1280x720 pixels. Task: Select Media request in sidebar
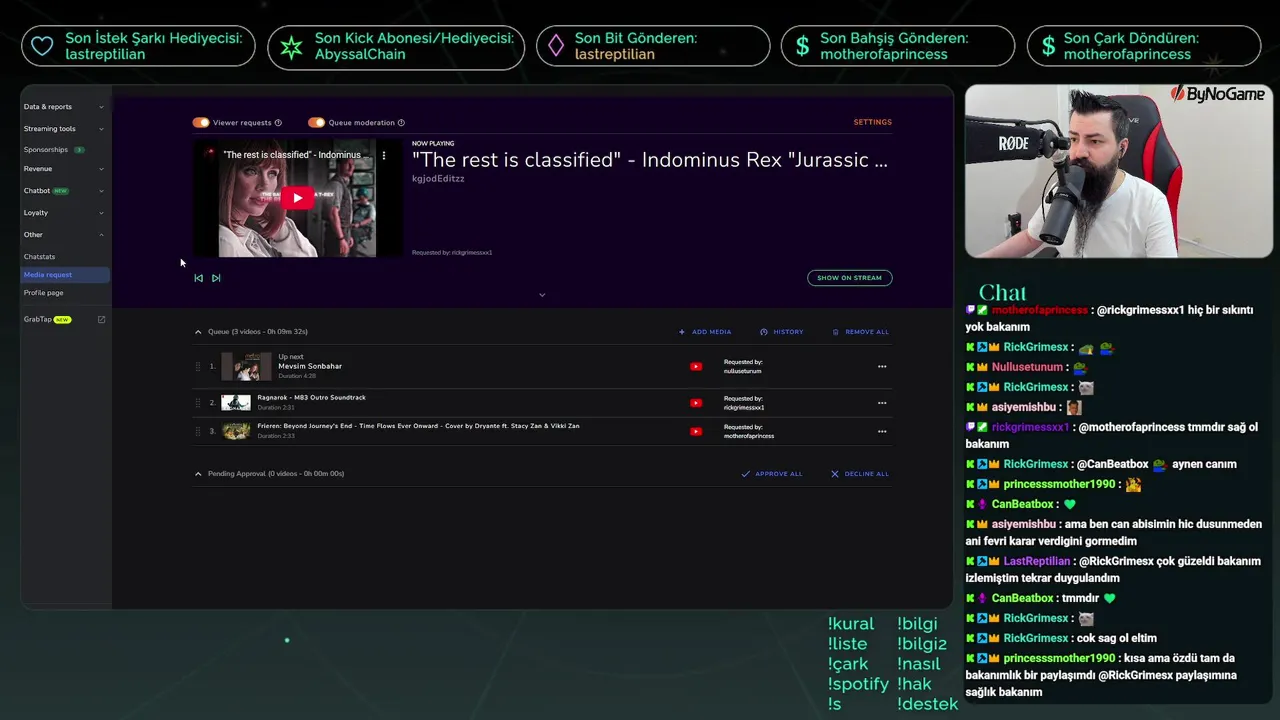pos(65,275)
